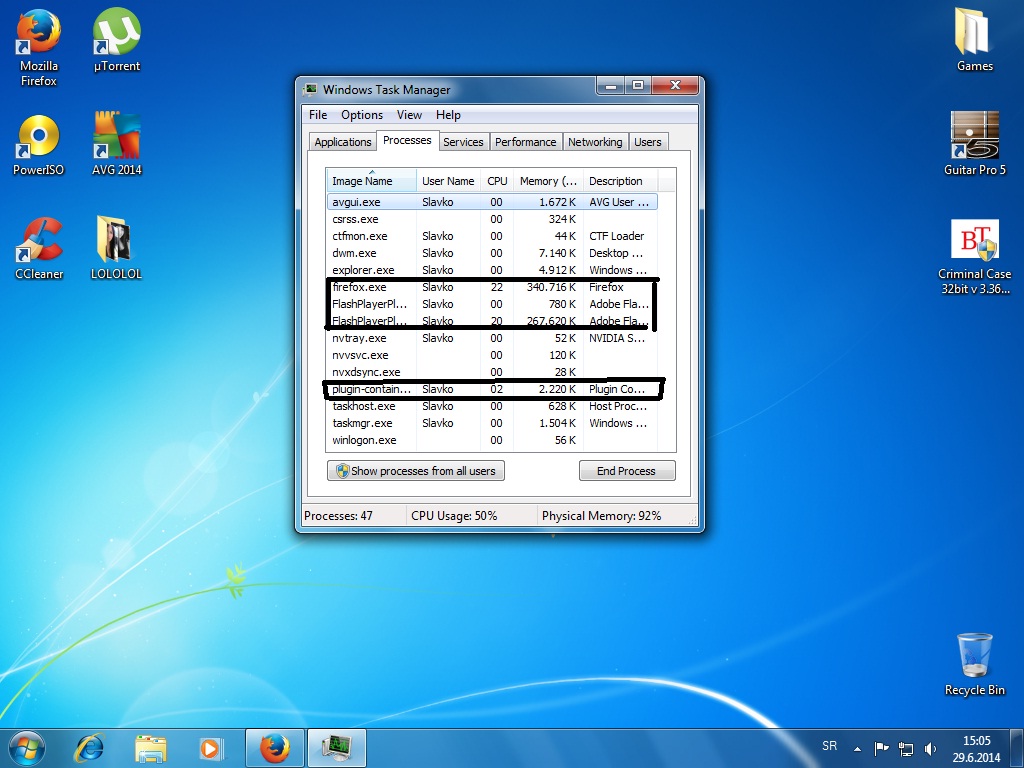Click the End Process button
Screen dimensions: 1024x768
click(x=627, y=471)
